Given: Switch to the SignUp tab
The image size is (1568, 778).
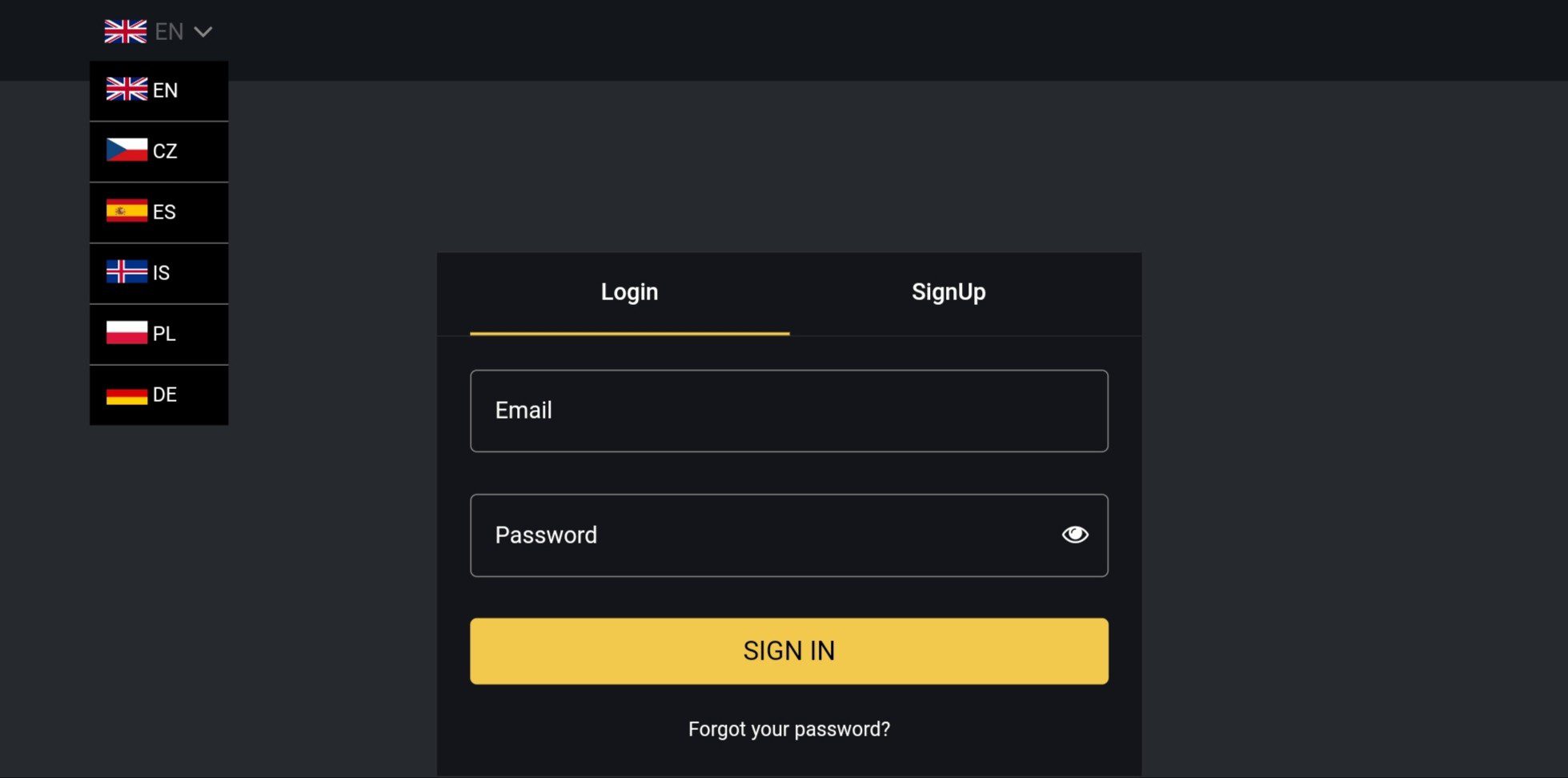Looking at the screenshot, I should point(948,292).
